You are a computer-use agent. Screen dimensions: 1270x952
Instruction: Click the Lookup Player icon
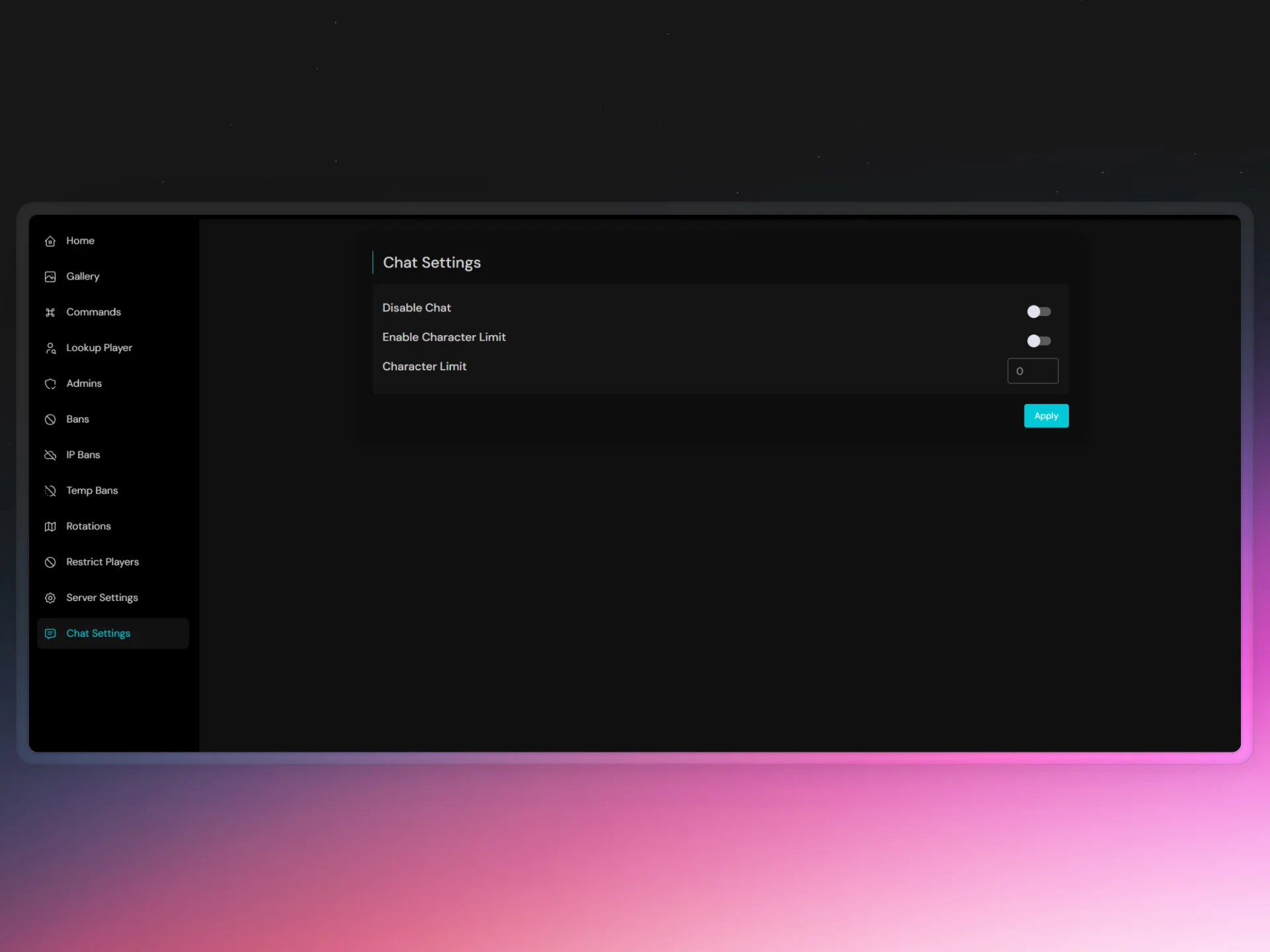pos(51,348)
